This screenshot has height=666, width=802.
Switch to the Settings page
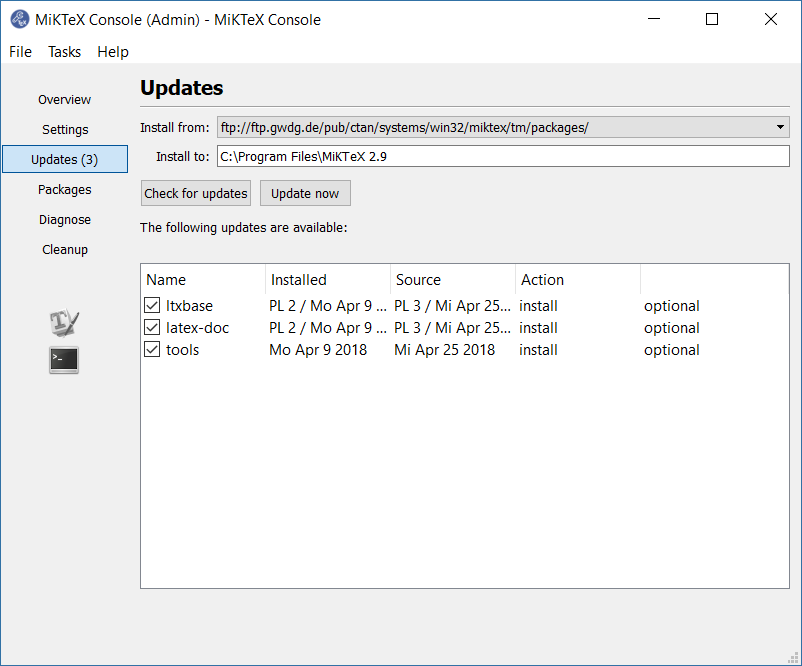click(x=64, y=129)
